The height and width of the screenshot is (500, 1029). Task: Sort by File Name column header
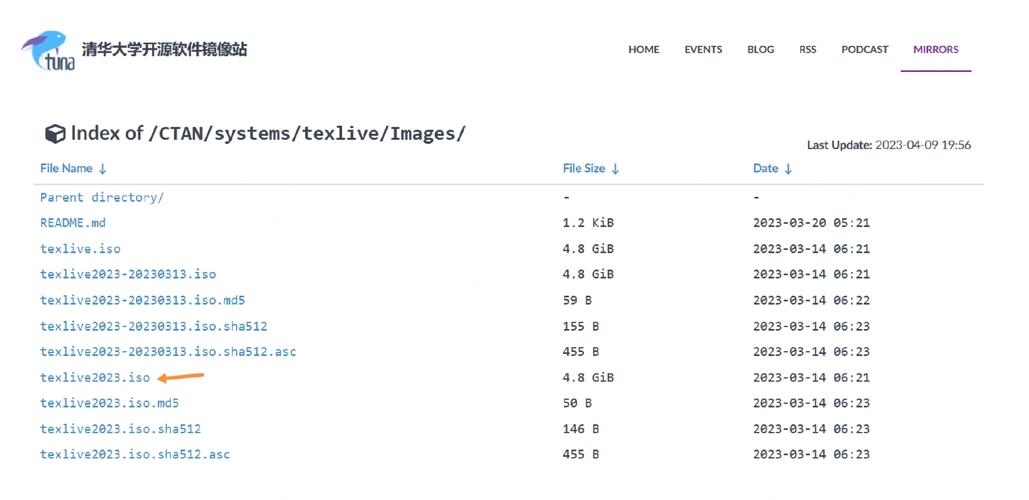pyautogui.click(x=73, y=168)
